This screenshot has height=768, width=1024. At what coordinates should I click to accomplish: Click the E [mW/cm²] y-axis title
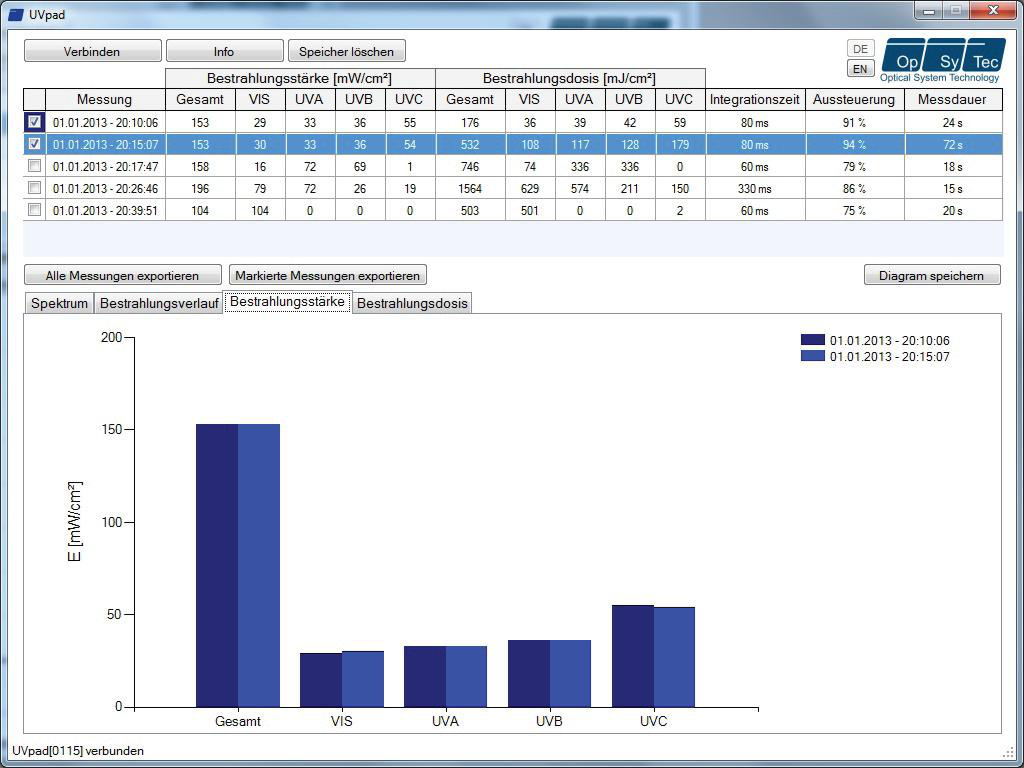75,522
